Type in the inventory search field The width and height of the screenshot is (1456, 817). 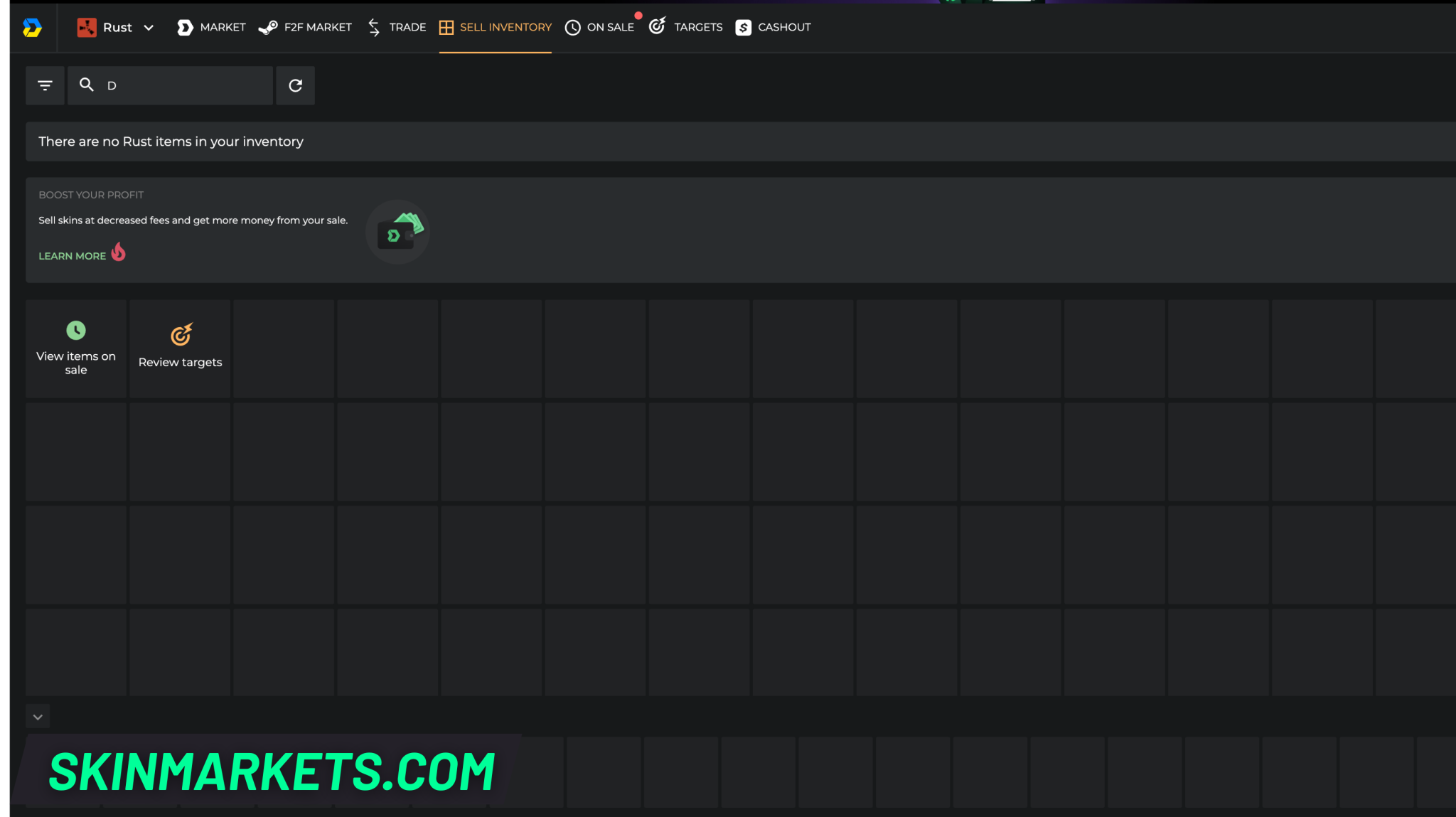click(x=171, y=85)
